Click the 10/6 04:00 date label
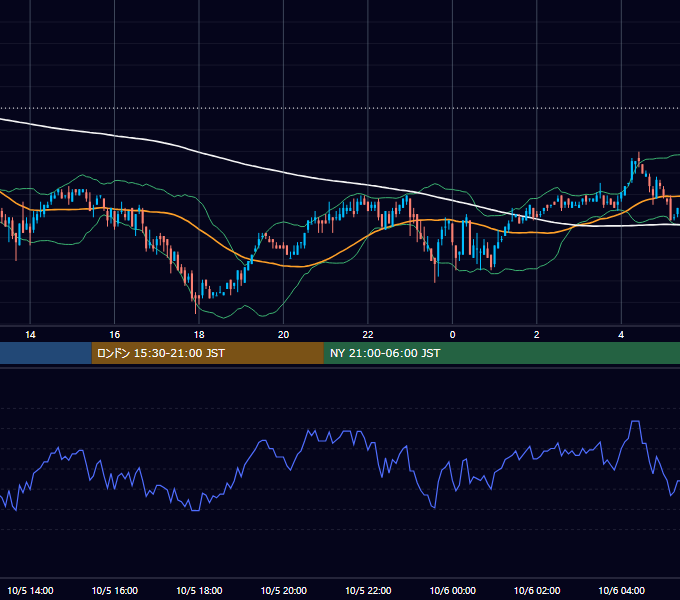The width and height of the screenshot is (680, 600). (621, 590)
